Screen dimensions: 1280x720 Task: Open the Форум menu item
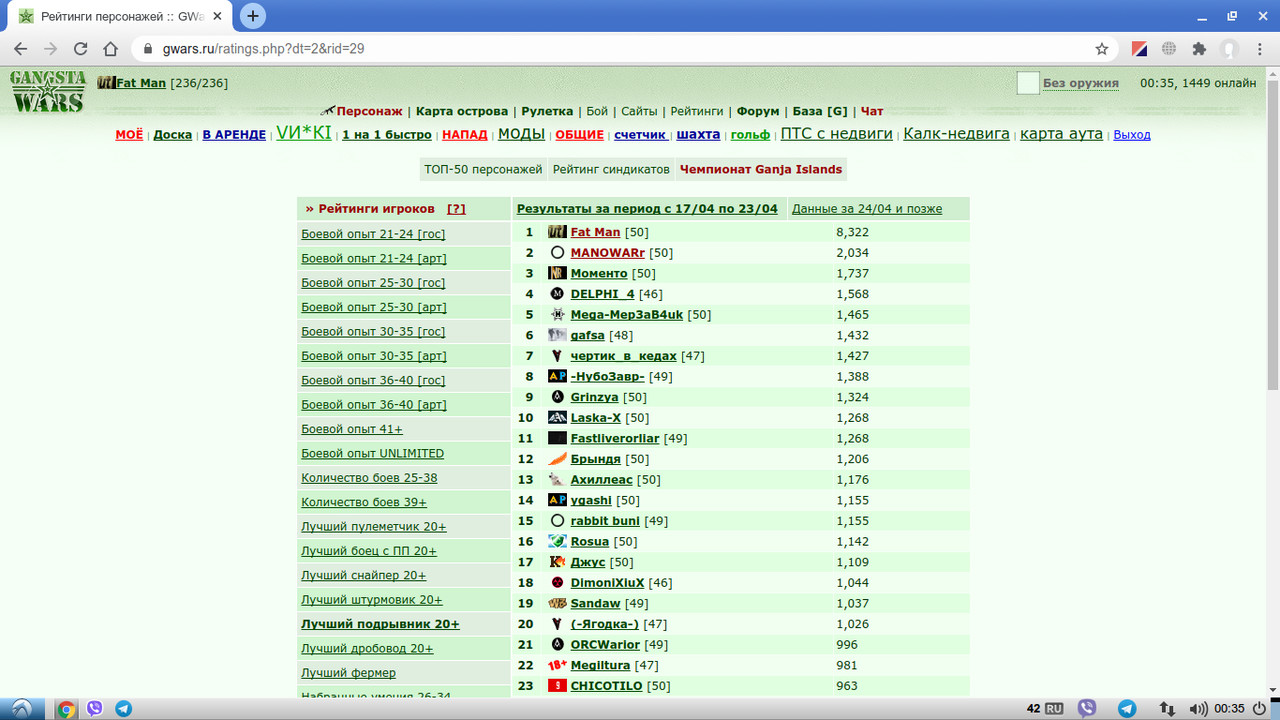pos(758,111)
